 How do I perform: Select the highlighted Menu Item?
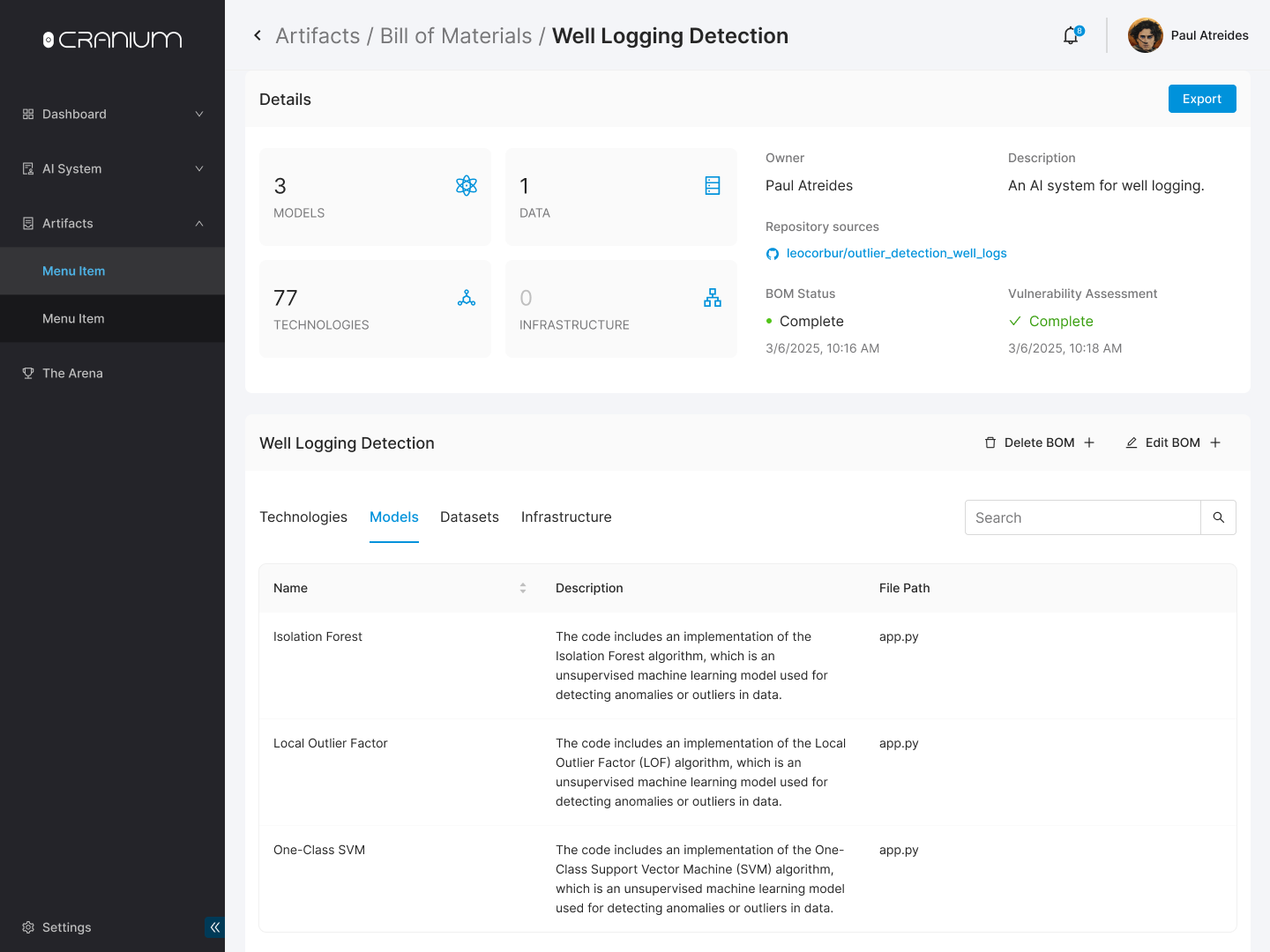click(112, 271)
